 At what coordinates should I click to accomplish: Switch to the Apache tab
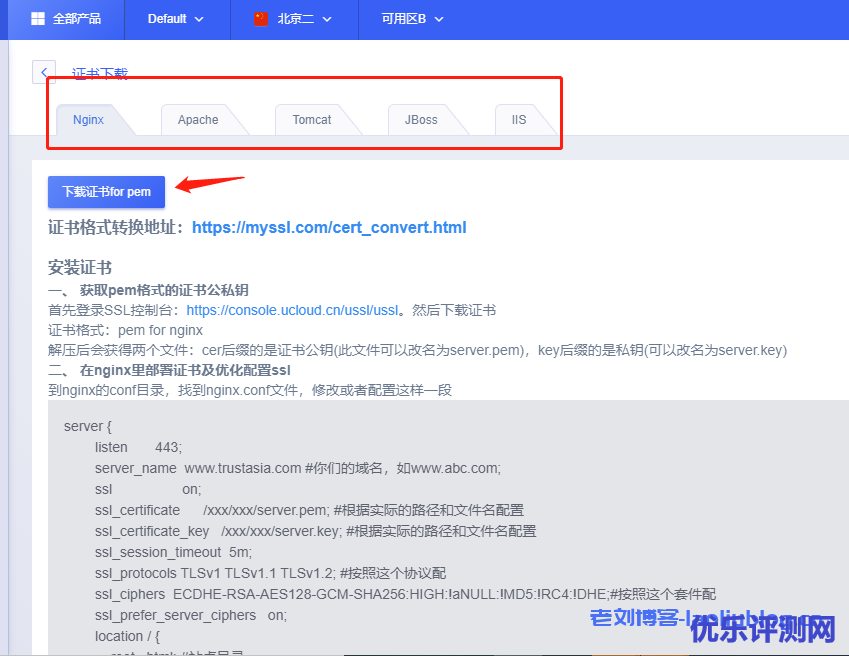198,120
